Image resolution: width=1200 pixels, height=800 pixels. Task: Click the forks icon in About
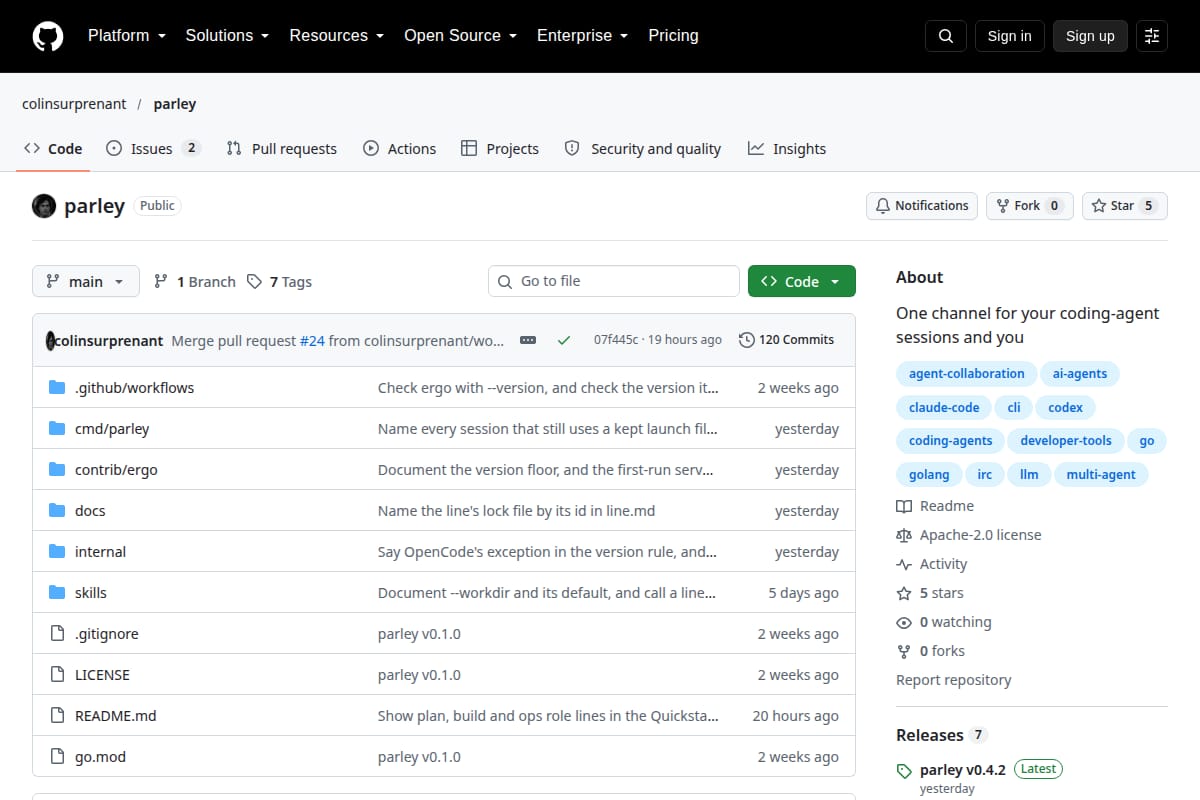click(x=904, y=651)
